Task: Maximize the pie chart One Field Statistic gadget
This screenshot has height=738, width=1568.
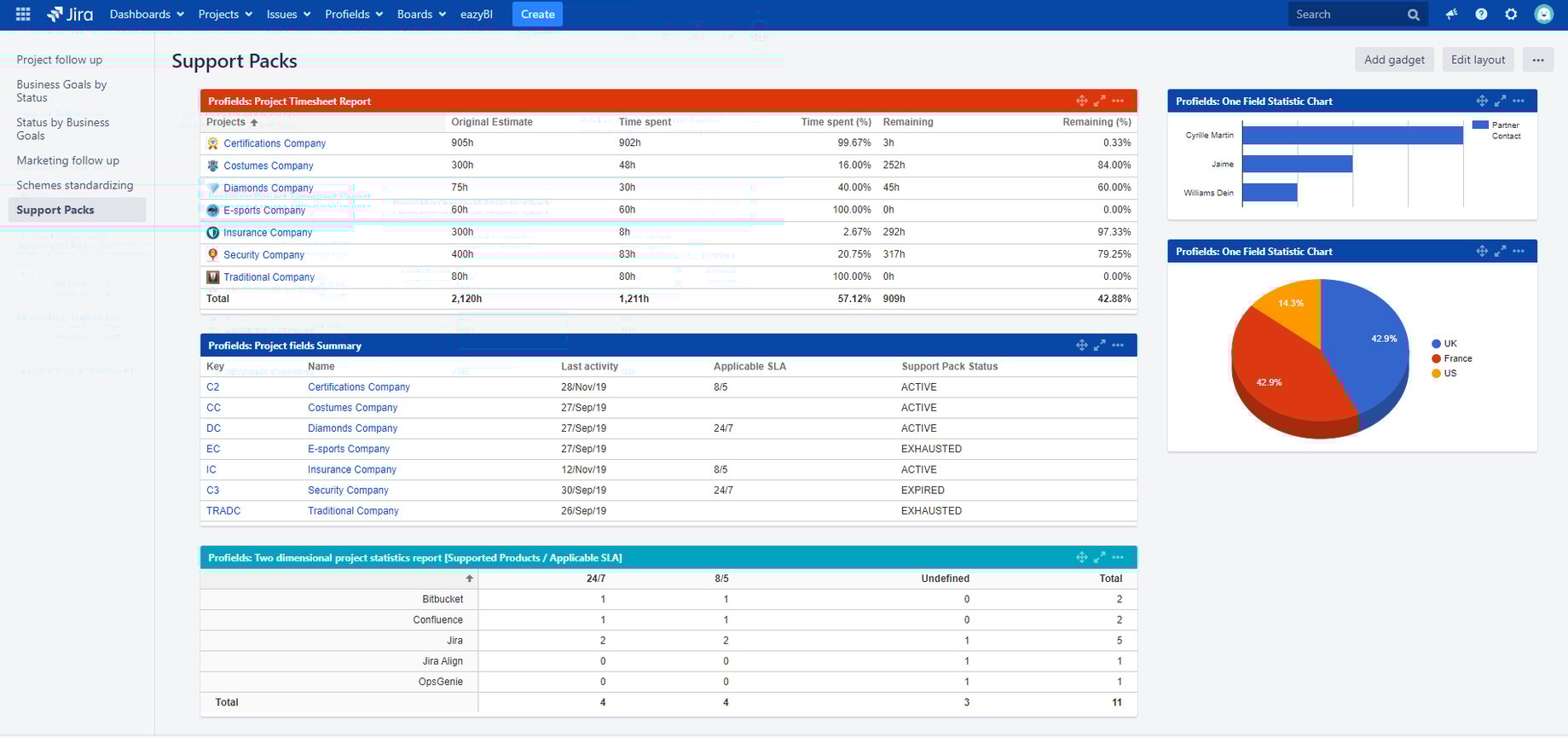Action: (1500, 251)
